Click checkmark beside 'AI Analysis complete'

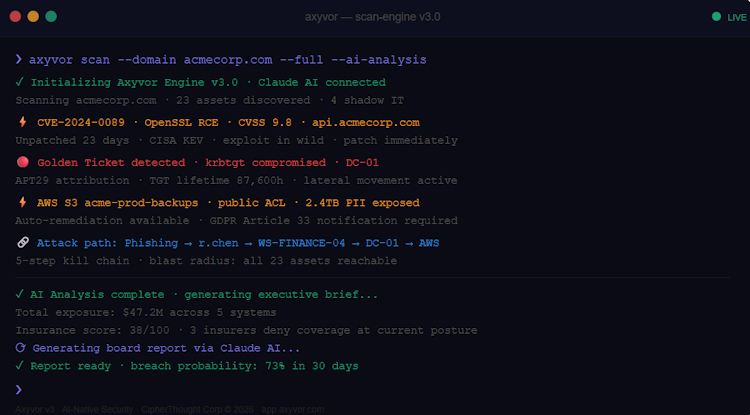point(19,295)
